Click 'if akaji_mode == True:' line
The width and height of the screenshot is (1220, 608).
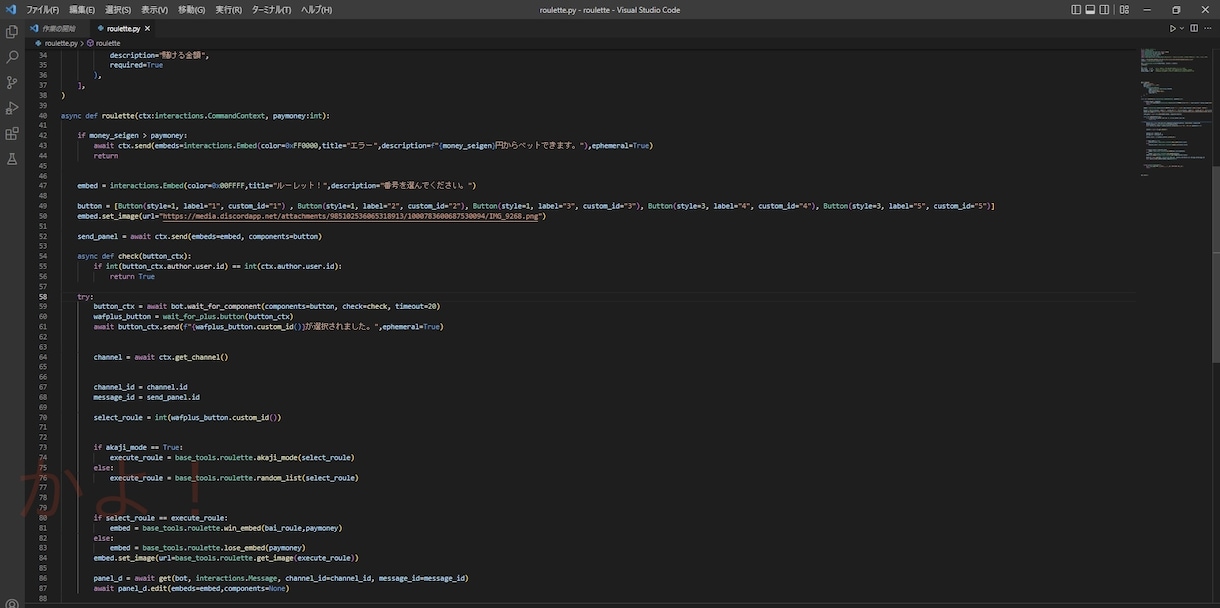click(139, 447)
